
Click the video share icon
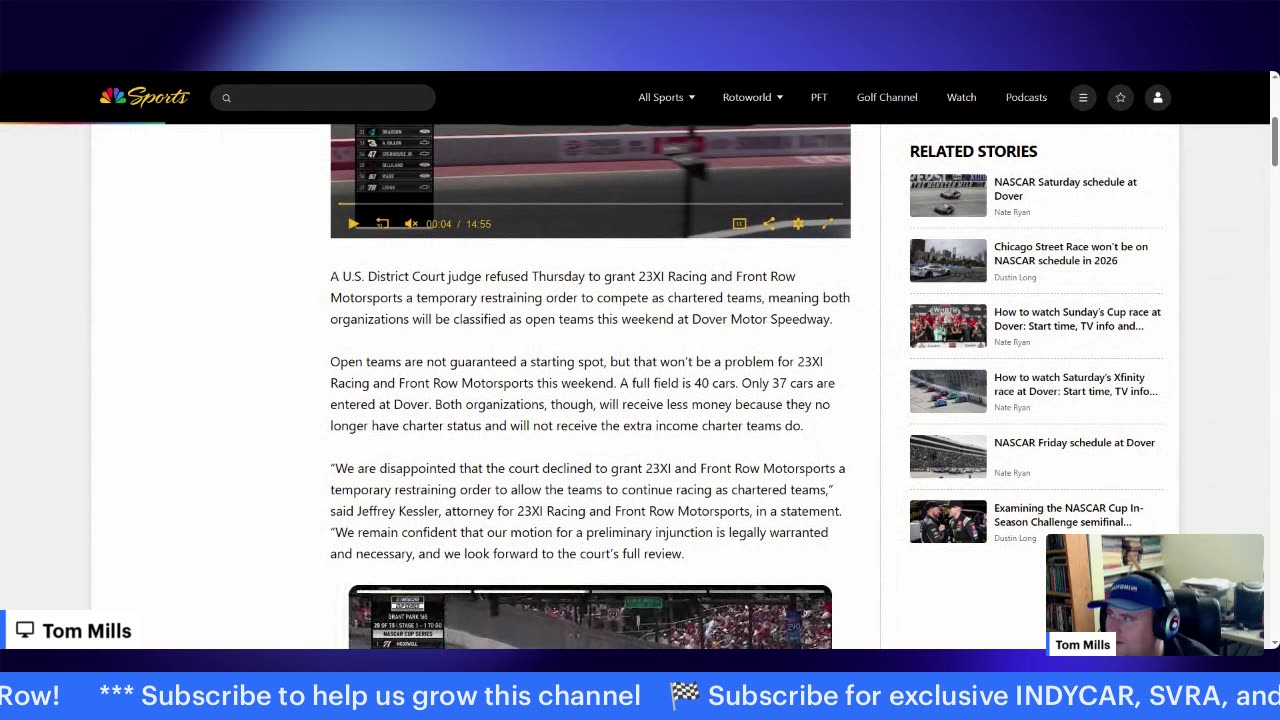pyautogui.click(x=768, y=224)
